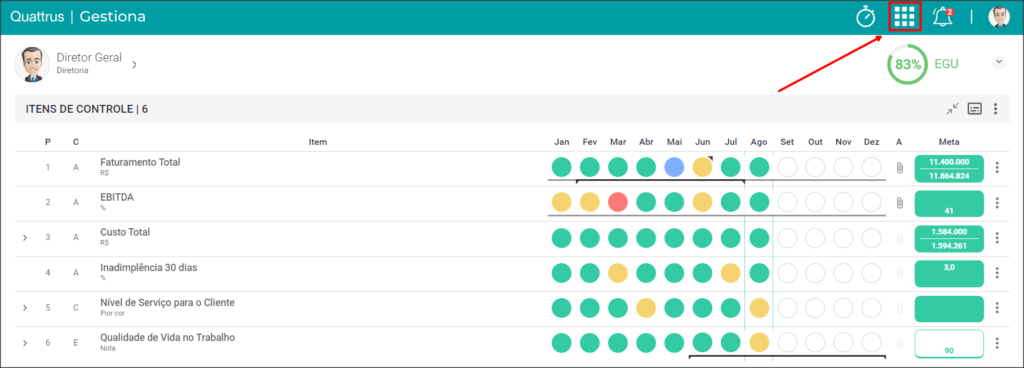Image resolution: width=1024 pixels, height=368 pixels.
Task: Open the Qualidade de Vida meta box showing 90
Action: (x=949, y=344)
